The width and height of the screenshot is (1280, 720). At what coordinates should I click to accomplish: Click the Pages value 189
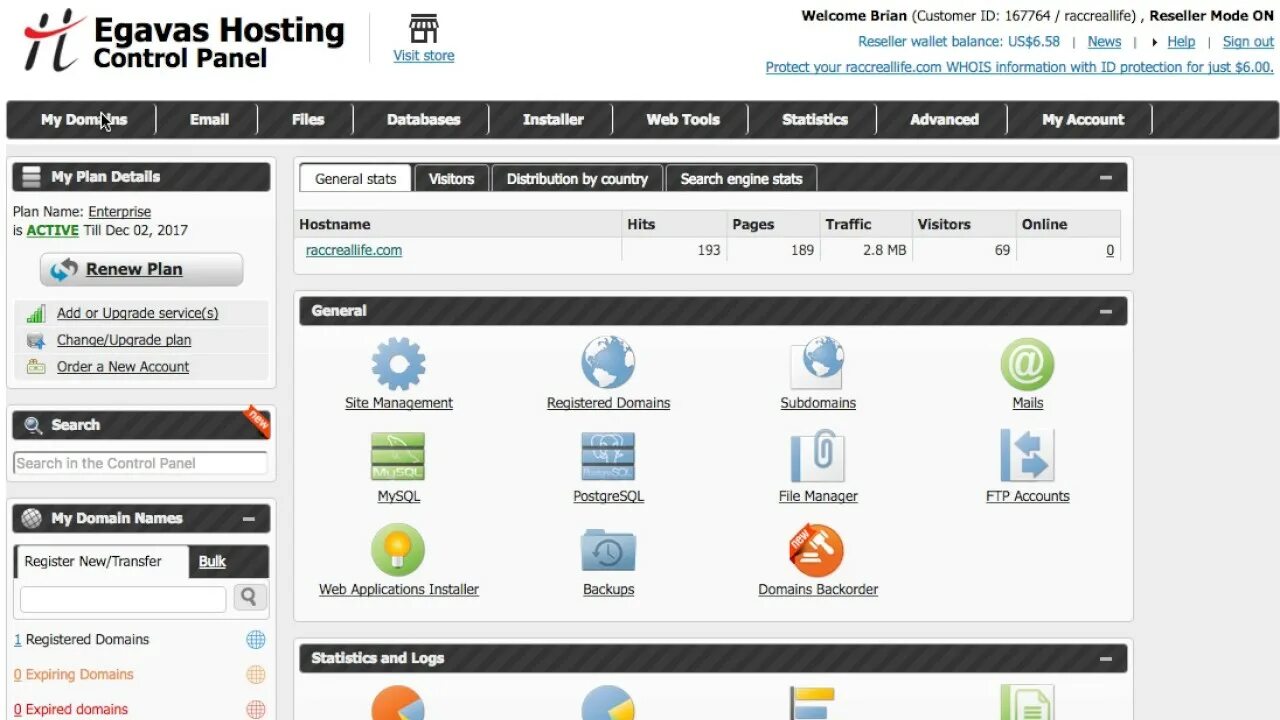(x=802, y=251)
